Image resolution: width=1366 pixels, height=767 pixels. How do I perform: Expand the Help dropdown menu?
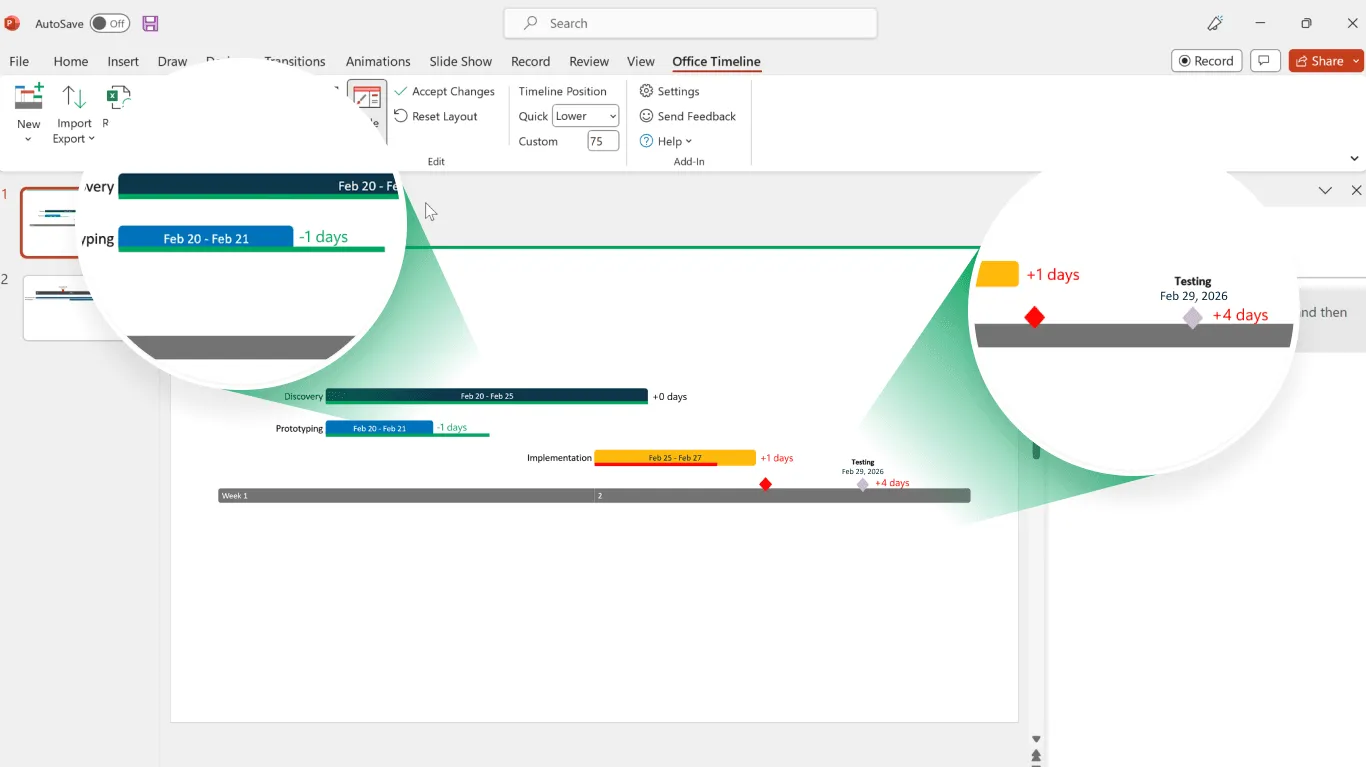pyautogui.click(x=667, y=141)
